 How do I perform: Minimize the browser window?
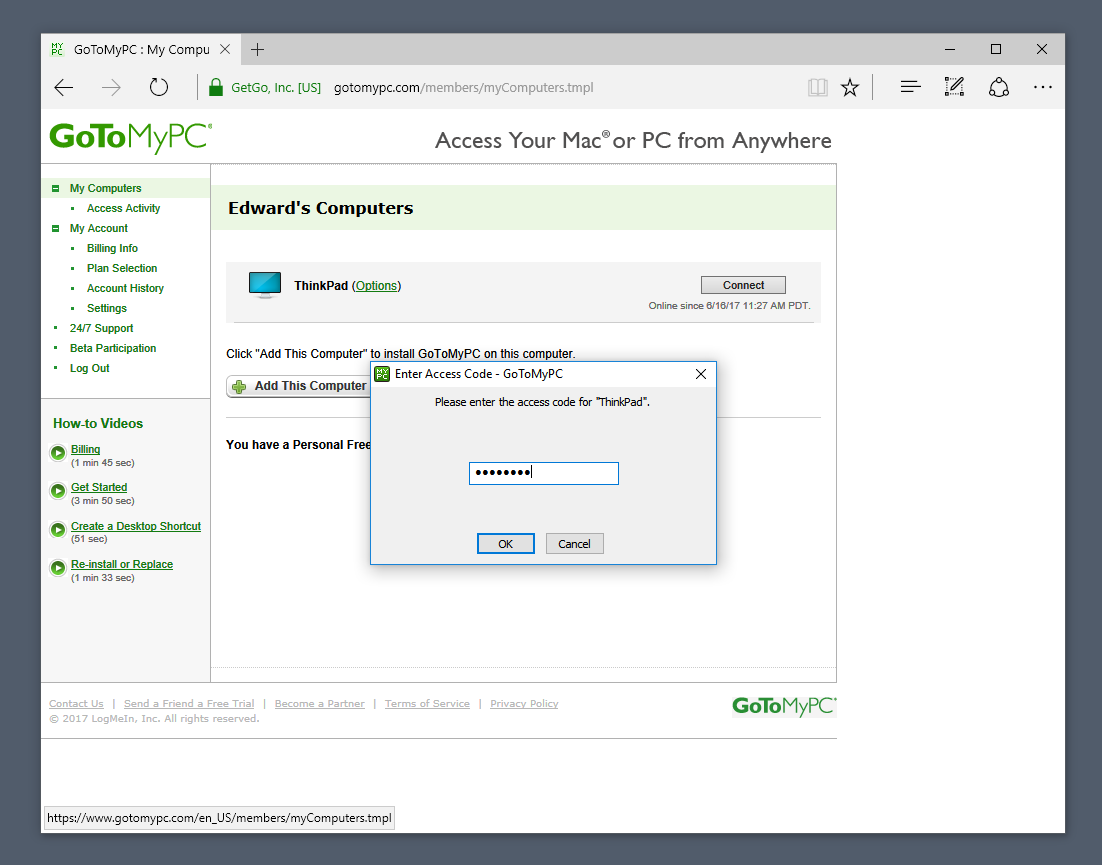(x=949, y=49)
